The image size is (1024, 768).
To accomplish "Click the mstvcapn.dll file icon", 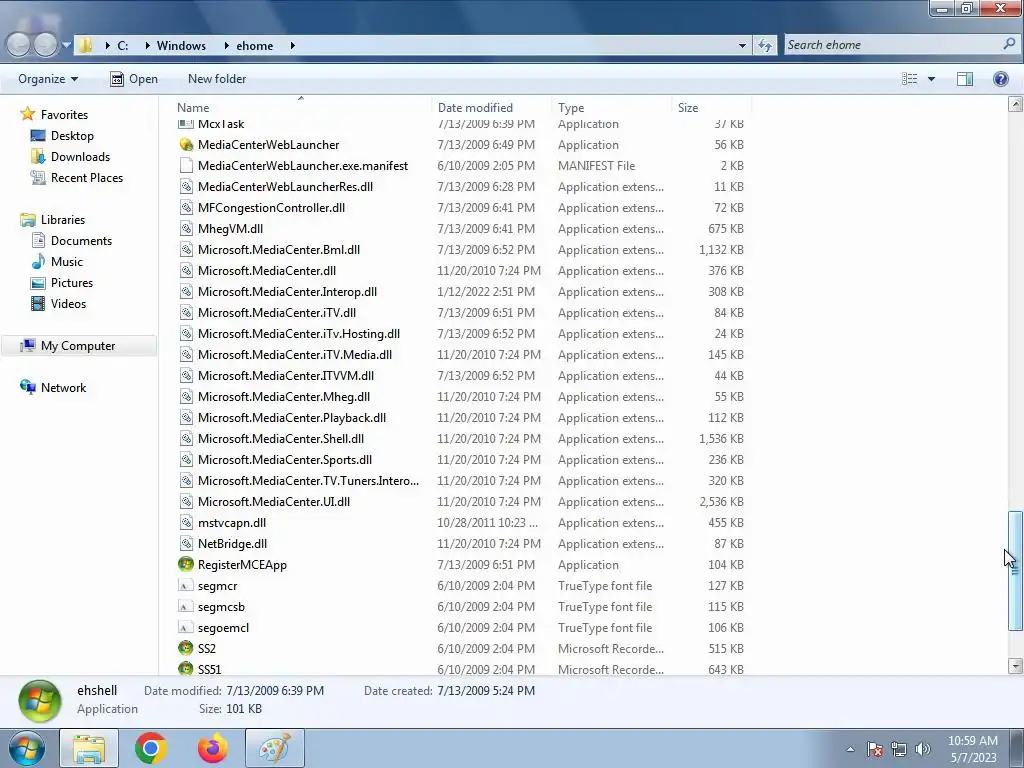I will pos(186,523).
